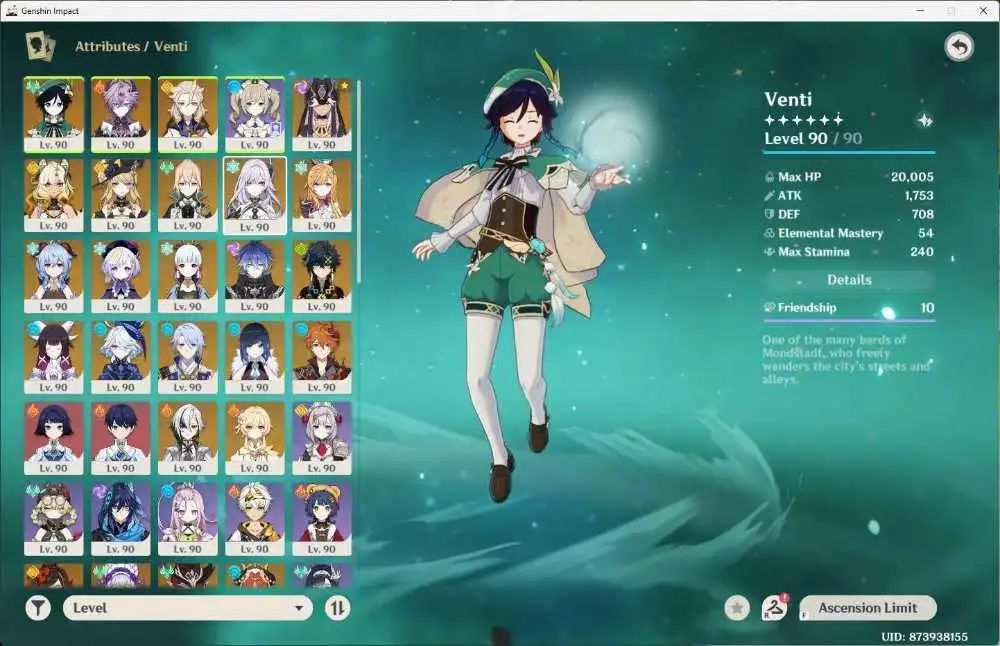Click the Friendship level progress bar
Screen dimensions: 1000x646
click(849, 319)
